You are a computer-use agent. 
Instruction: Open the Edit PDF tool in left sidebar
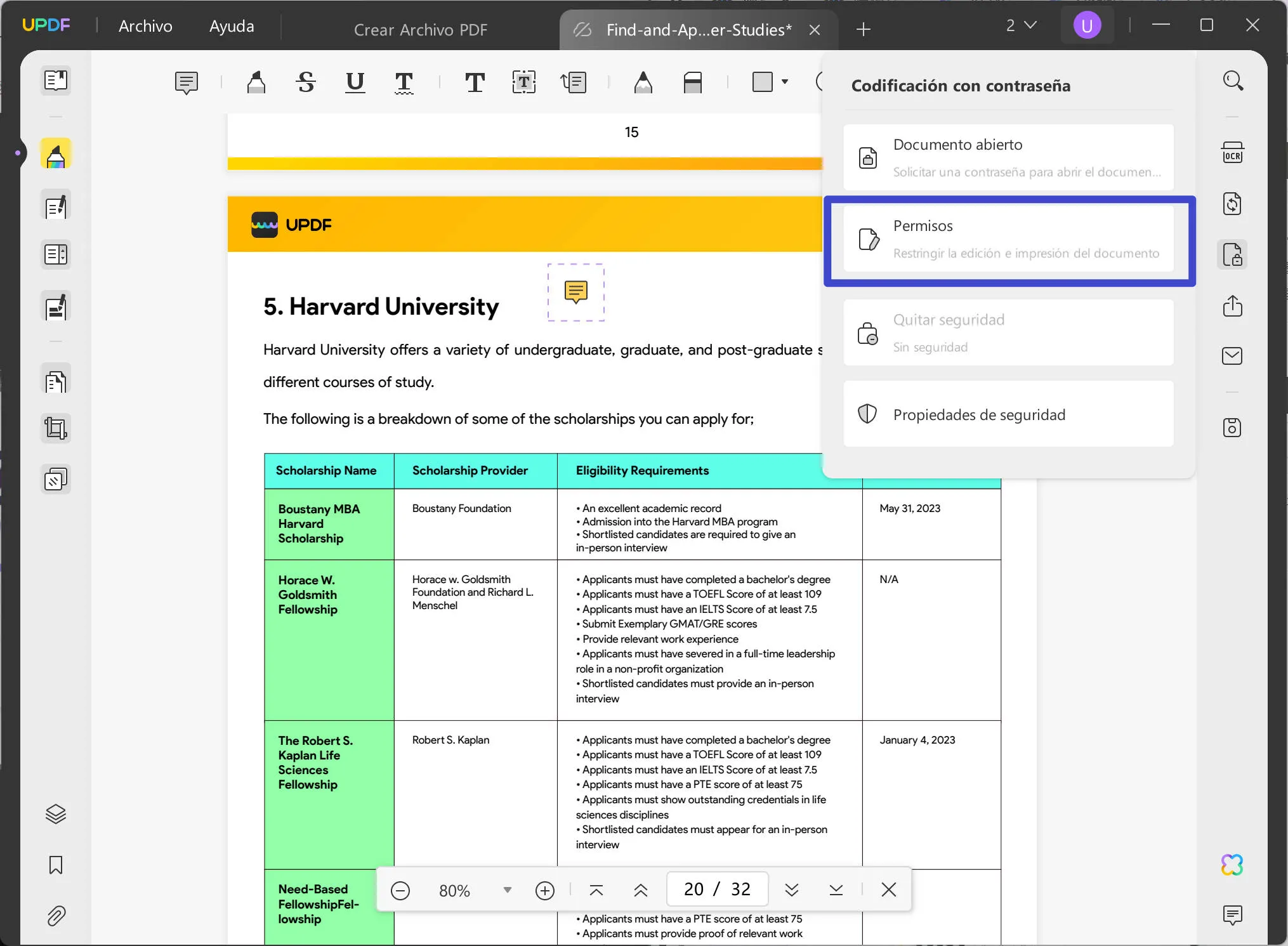pos(56,205)
